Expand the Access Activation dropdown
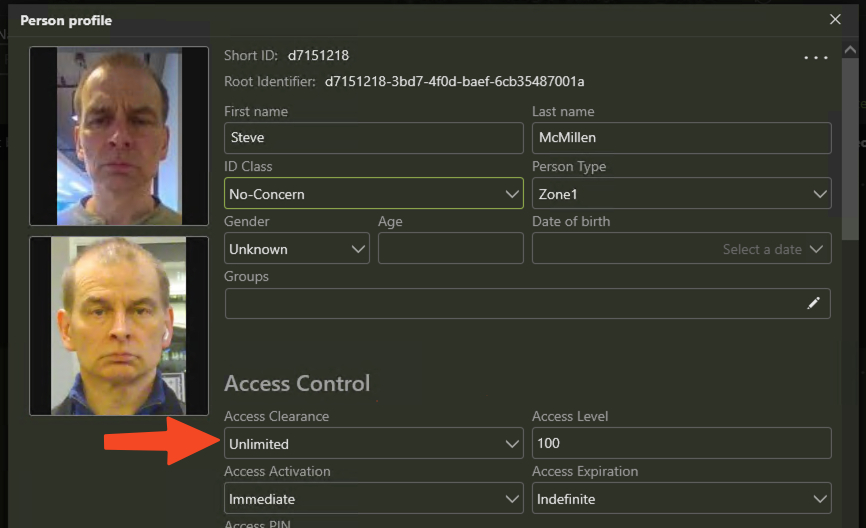The image size is (866, 528). pos(373,498)
